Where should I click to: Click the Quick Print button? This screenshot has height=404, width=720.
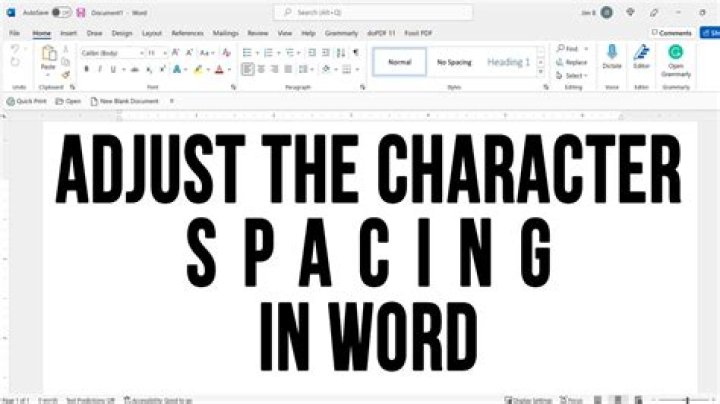[x=27, y=101]
